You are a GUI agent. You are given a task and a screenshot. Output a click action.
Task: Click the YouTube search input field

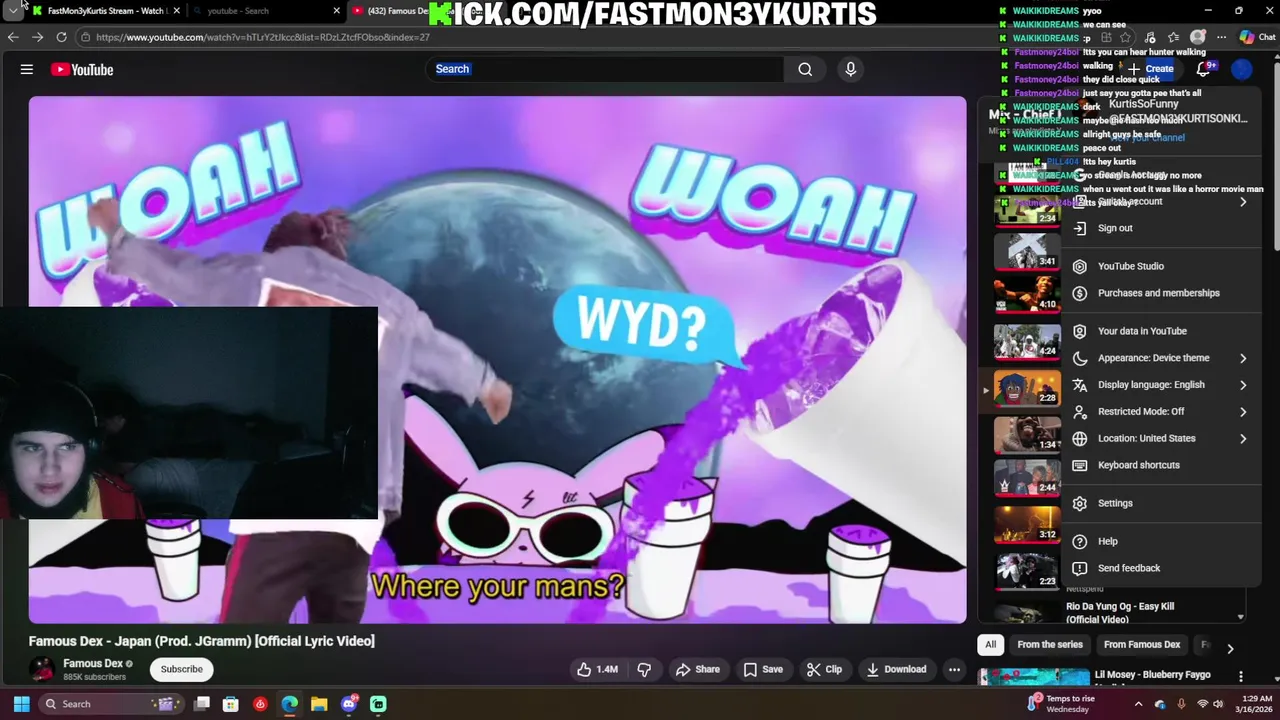pos(605,69)
